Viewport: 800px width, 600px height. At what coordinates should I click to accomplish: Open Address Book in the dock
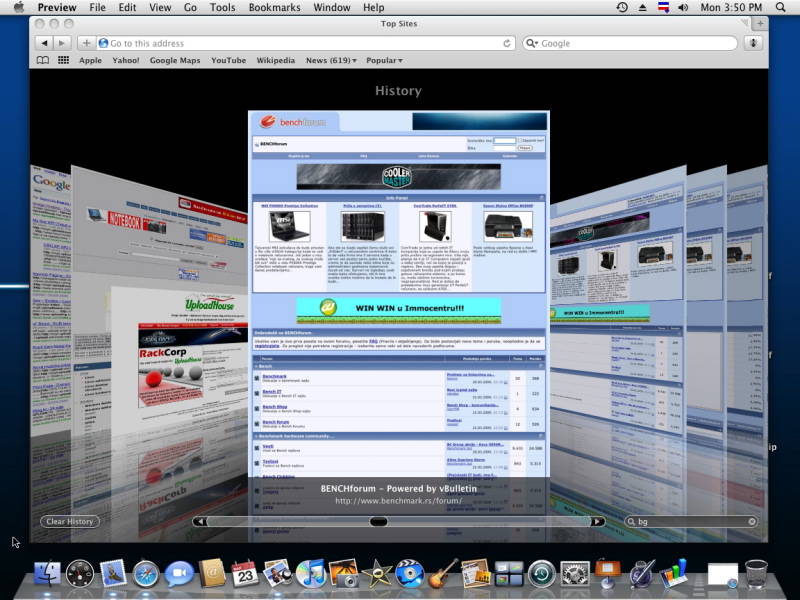[212, 573]
